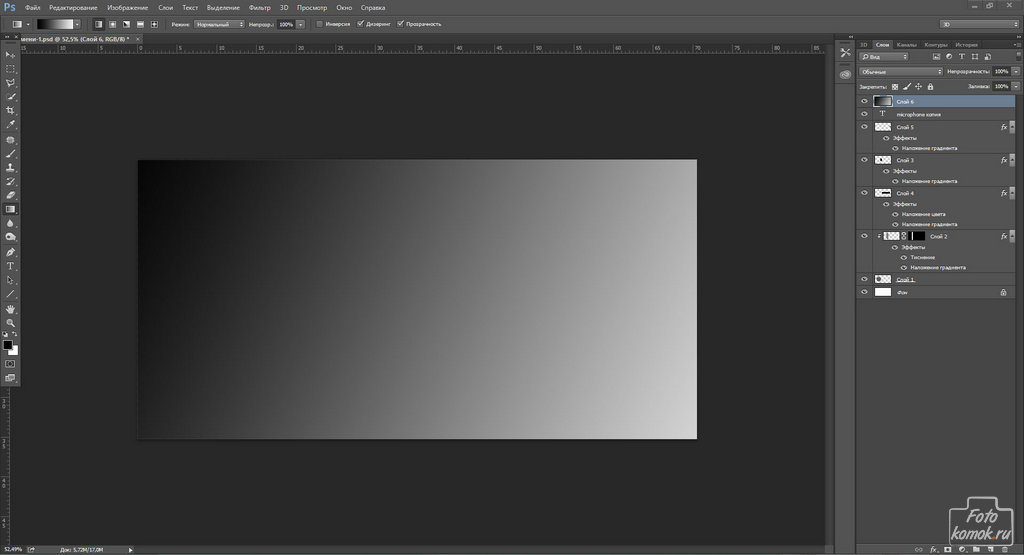Collapse effects list of Слой 5
This screenshot has height=555, width=1024.
point(1012,127)
